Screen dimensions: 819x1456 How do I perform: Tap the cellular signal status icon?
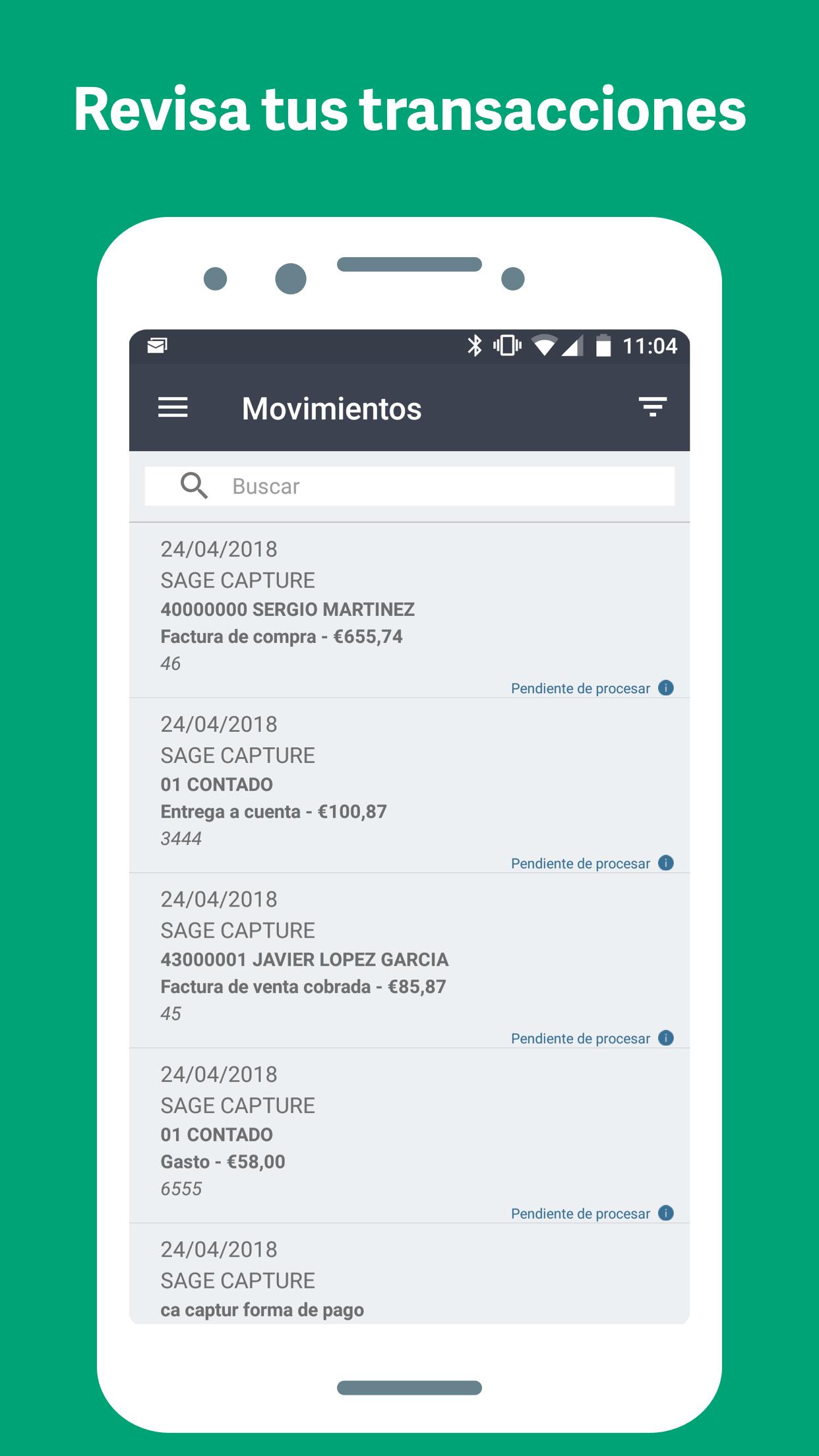coord(572,346)
